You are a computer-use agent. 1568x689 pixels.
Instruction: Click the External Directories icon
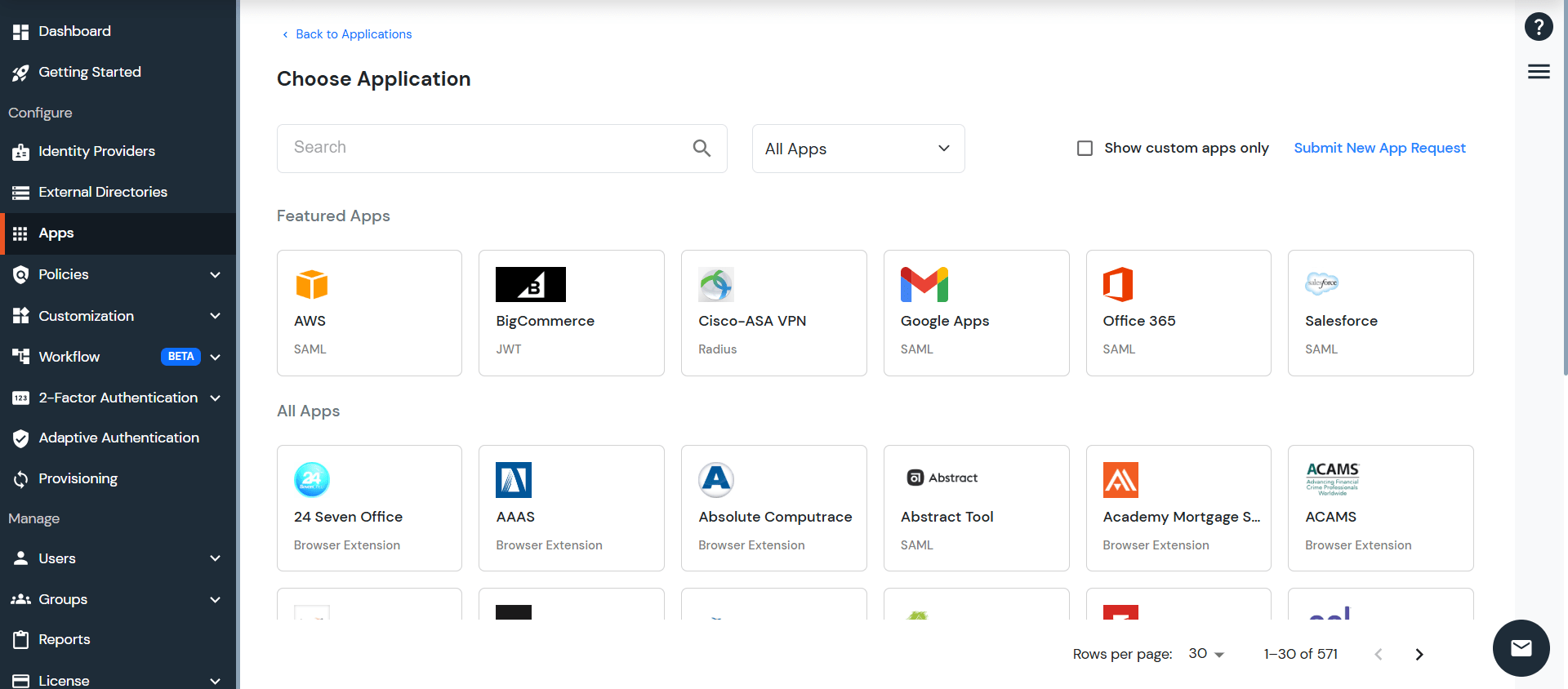21,193
